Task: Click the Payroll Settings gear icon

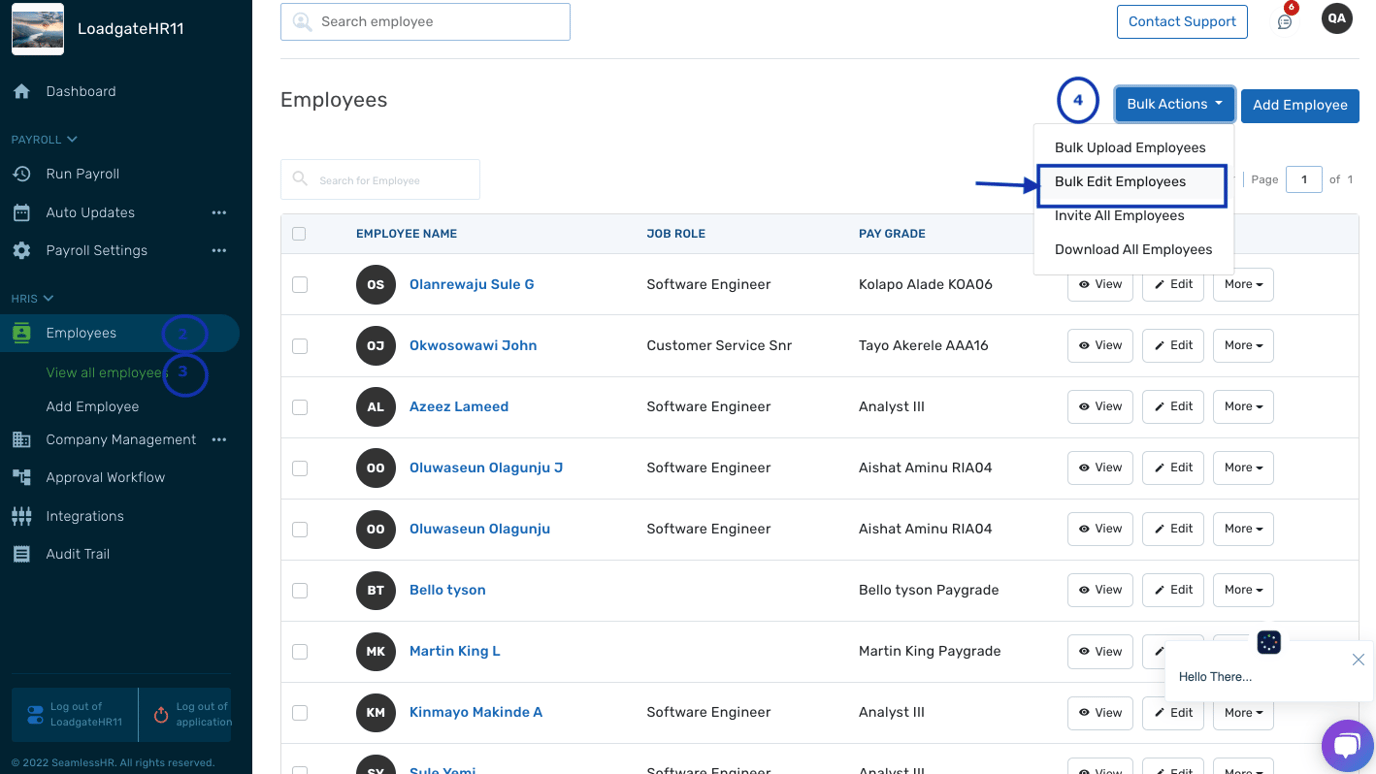Action: coord(21,250)
